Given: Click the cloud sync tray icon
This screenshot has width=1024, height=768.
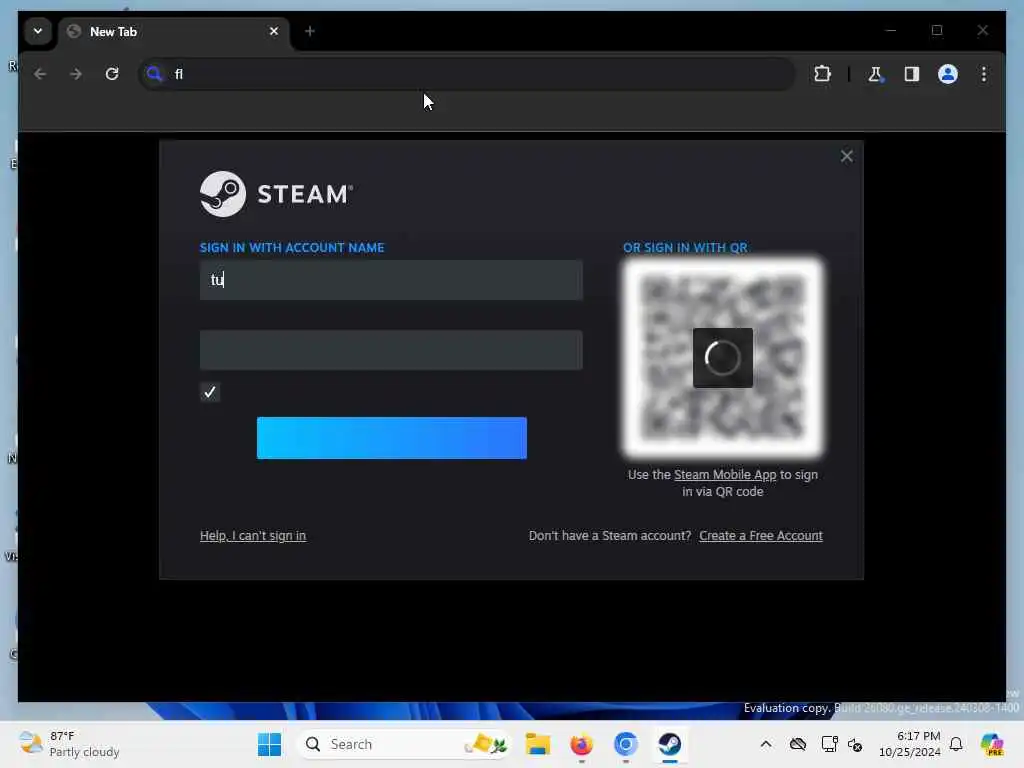Looking at the screenshot, I should click(797, 744).
